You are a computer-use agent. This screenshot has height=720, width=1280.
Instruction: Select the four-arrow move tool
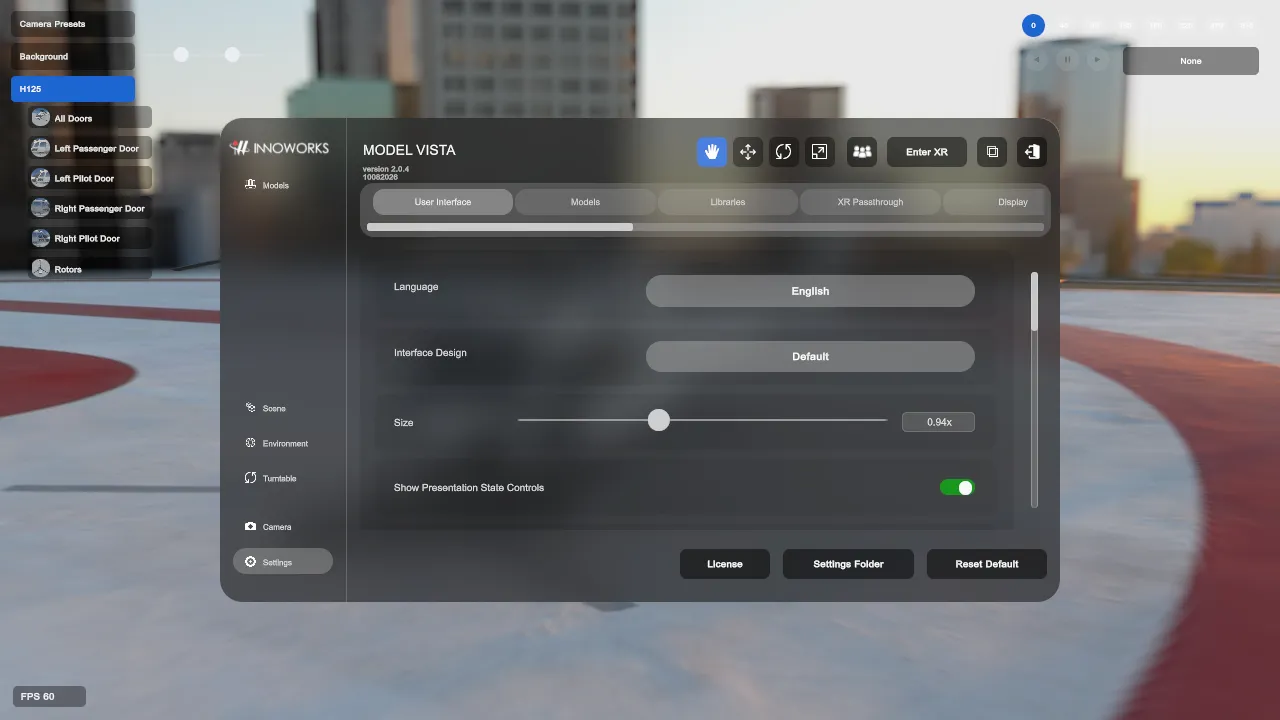[748, 152]
